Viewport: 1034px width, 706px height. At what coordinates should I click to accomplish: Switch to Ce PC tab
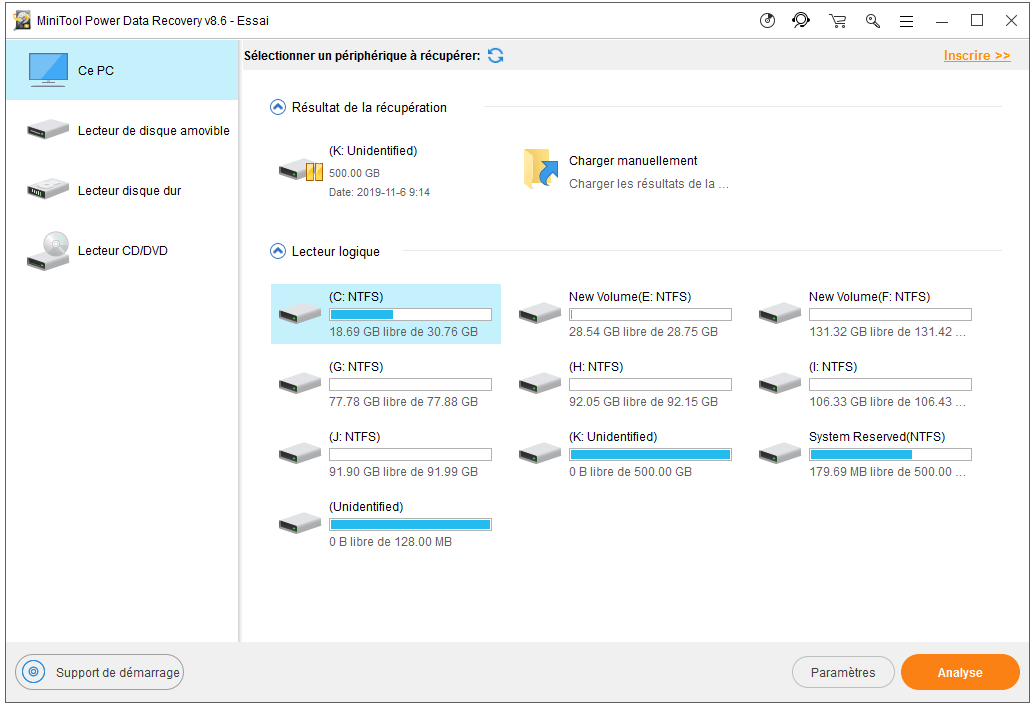(122, 70)
